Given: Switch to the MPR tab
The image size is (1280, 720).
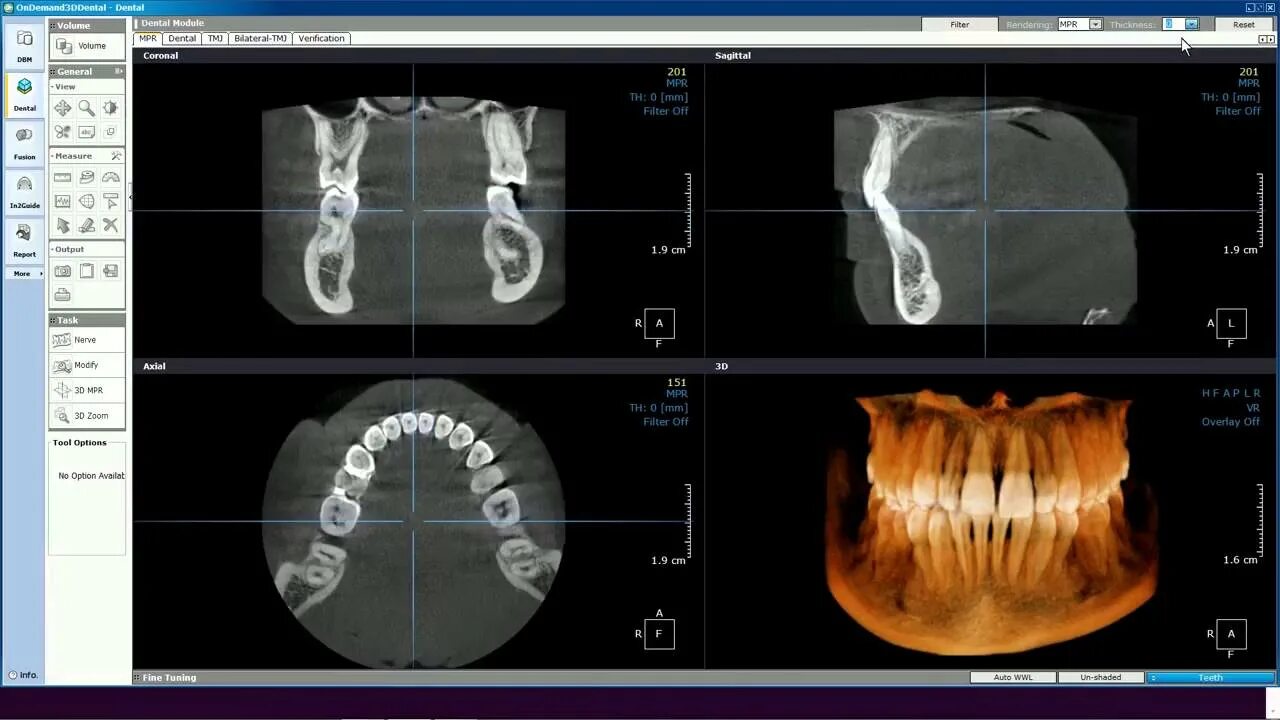Looking at the screenshot, I should point(148,38).
